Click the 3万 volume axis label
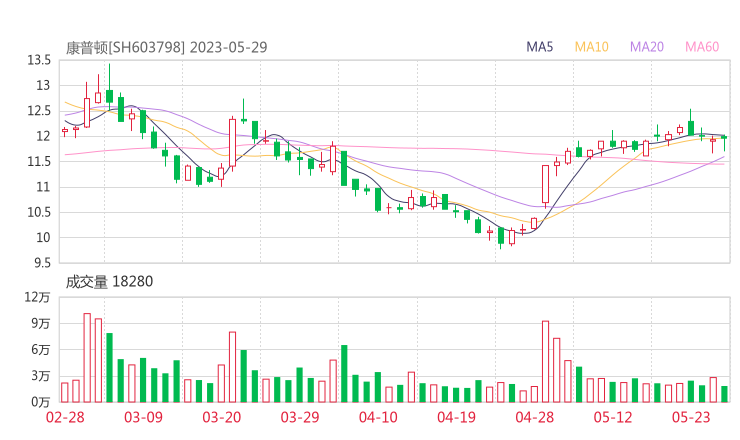Viewport: 740px width, 440px height. click(x=41, y=376)
